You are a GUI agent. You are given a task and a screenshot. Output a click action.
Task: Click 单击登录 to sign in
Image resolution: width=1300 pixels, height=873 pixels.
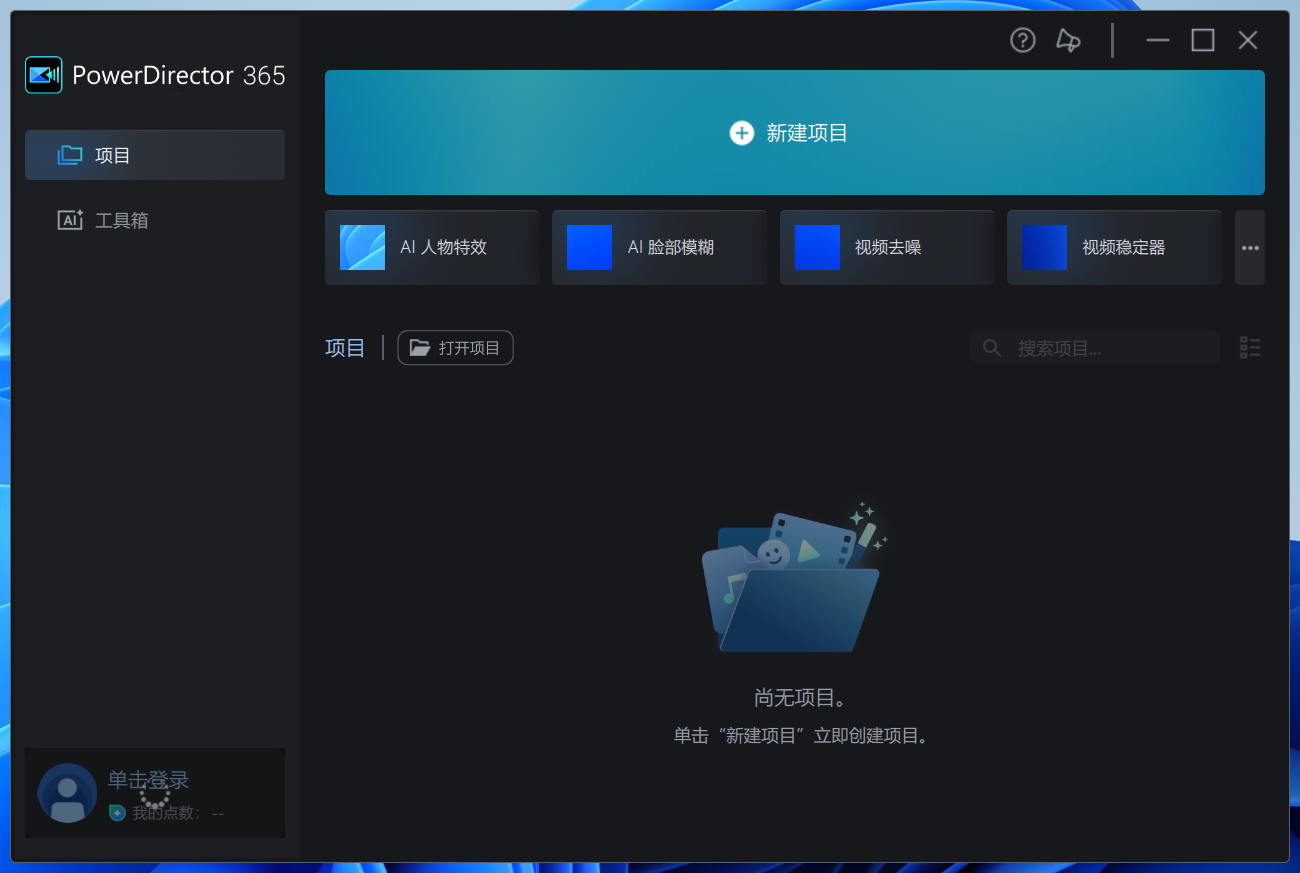tap(148, 780)
